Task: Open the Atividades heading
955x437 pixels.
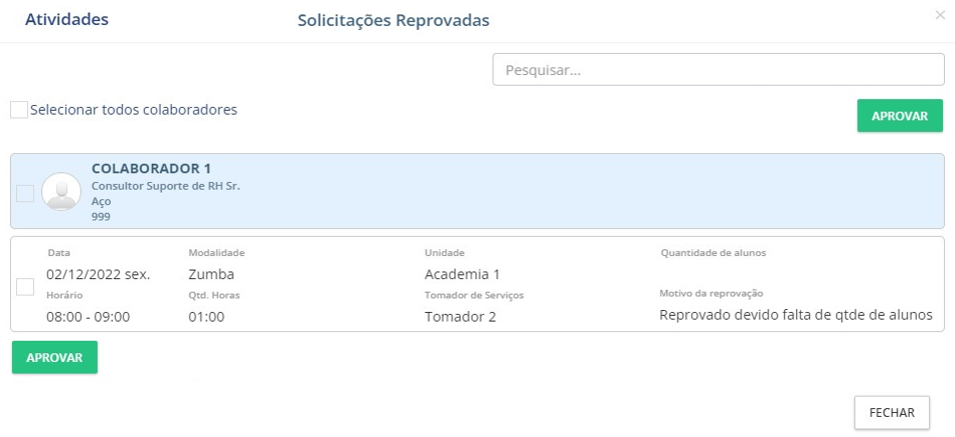Action: pyautogui.click(x=66, y=20)
